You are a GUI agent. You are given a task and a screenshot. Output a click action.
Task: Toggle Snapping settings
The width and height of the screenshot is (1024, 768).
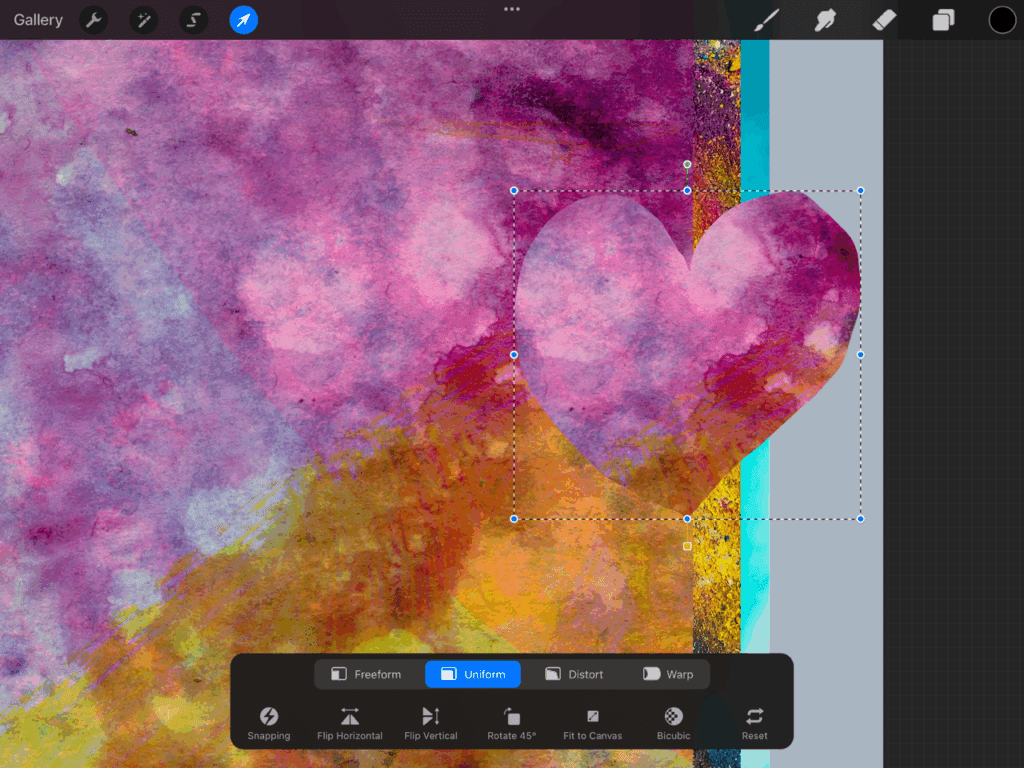pyautogui.click(x=269, y=723)
